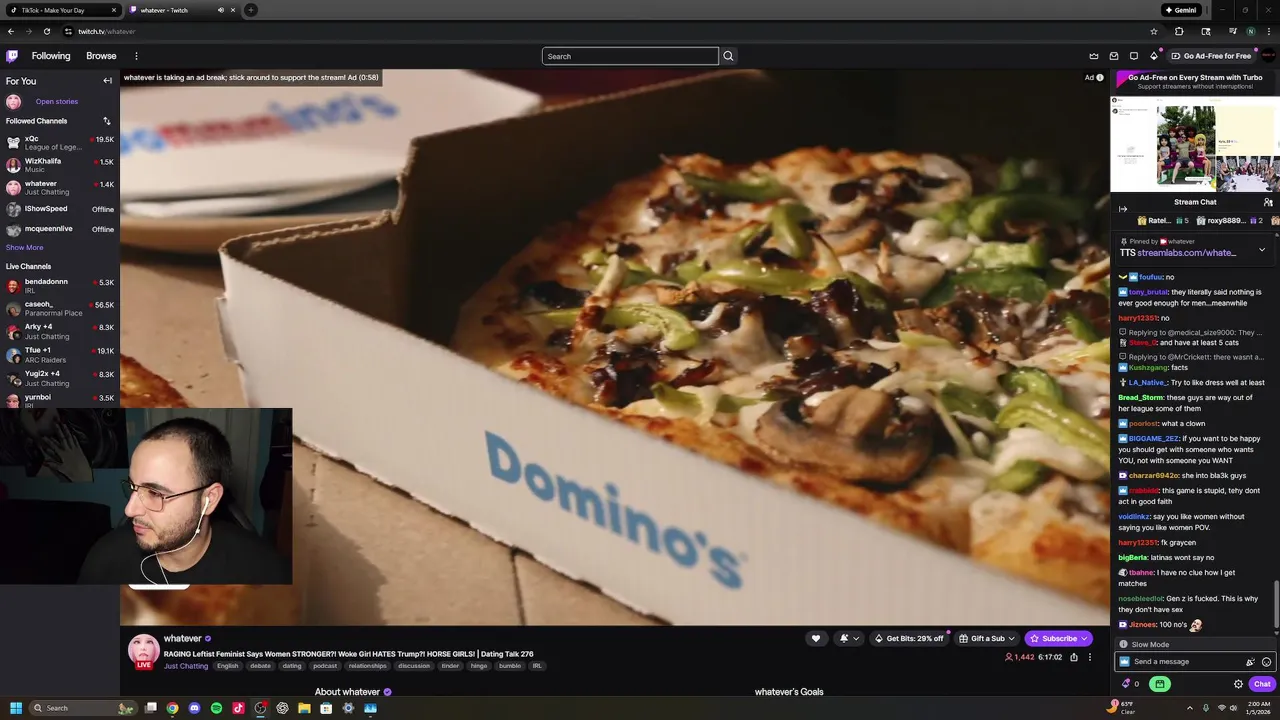Open TikTok app from the taskbar
The image size is (1280, 720).
[x=238, y=708]
